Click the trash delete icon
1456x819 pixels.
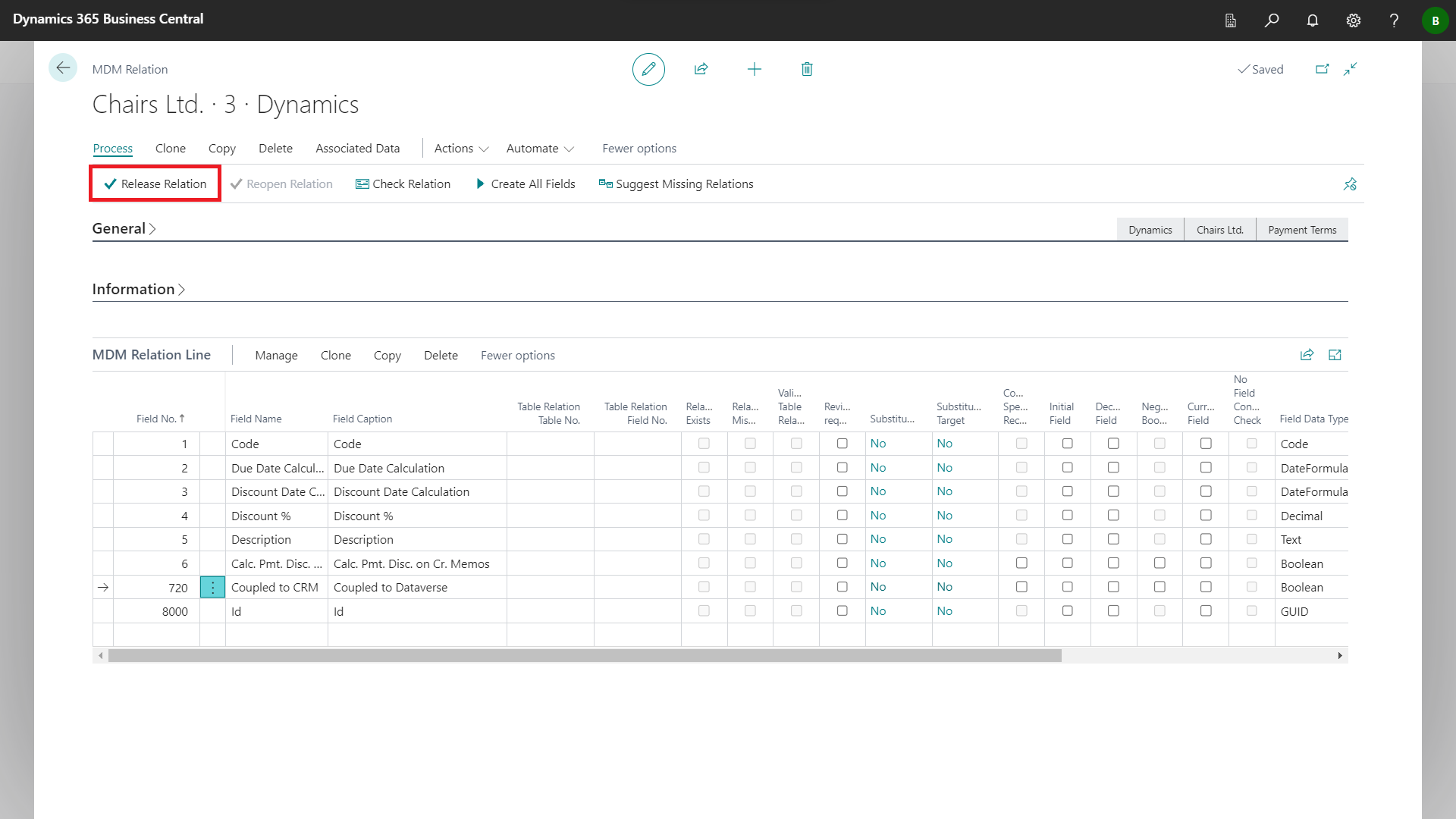pos(807,69)
